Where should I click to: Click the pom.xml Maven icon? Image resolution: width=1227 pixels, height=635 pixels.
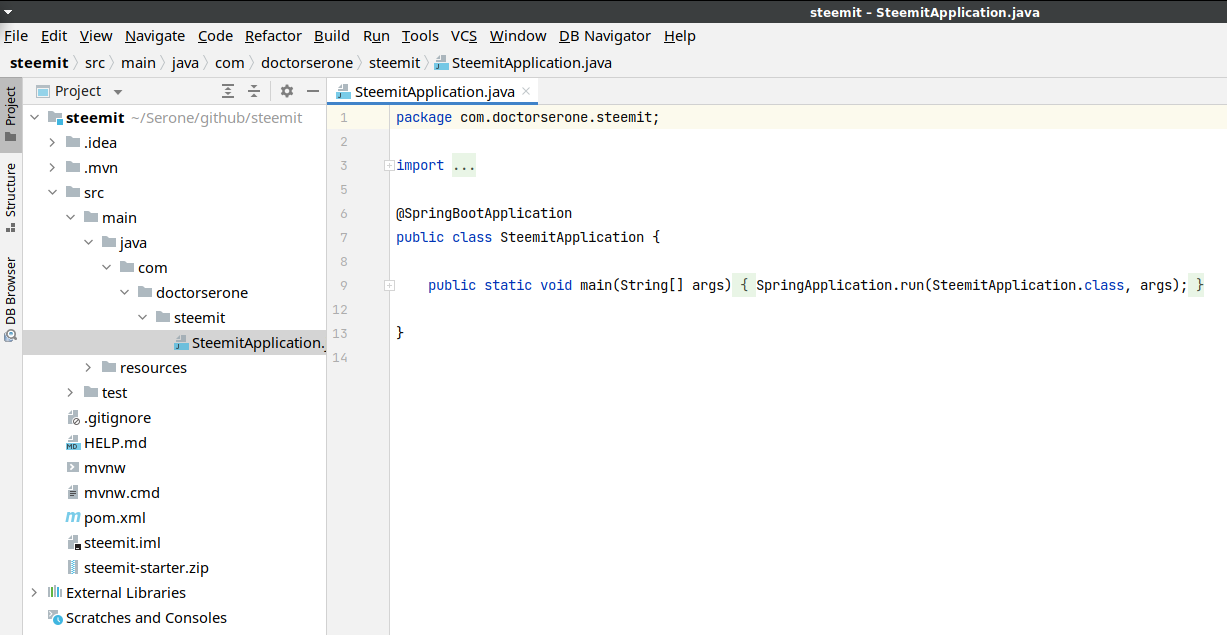tap(73, 518)
